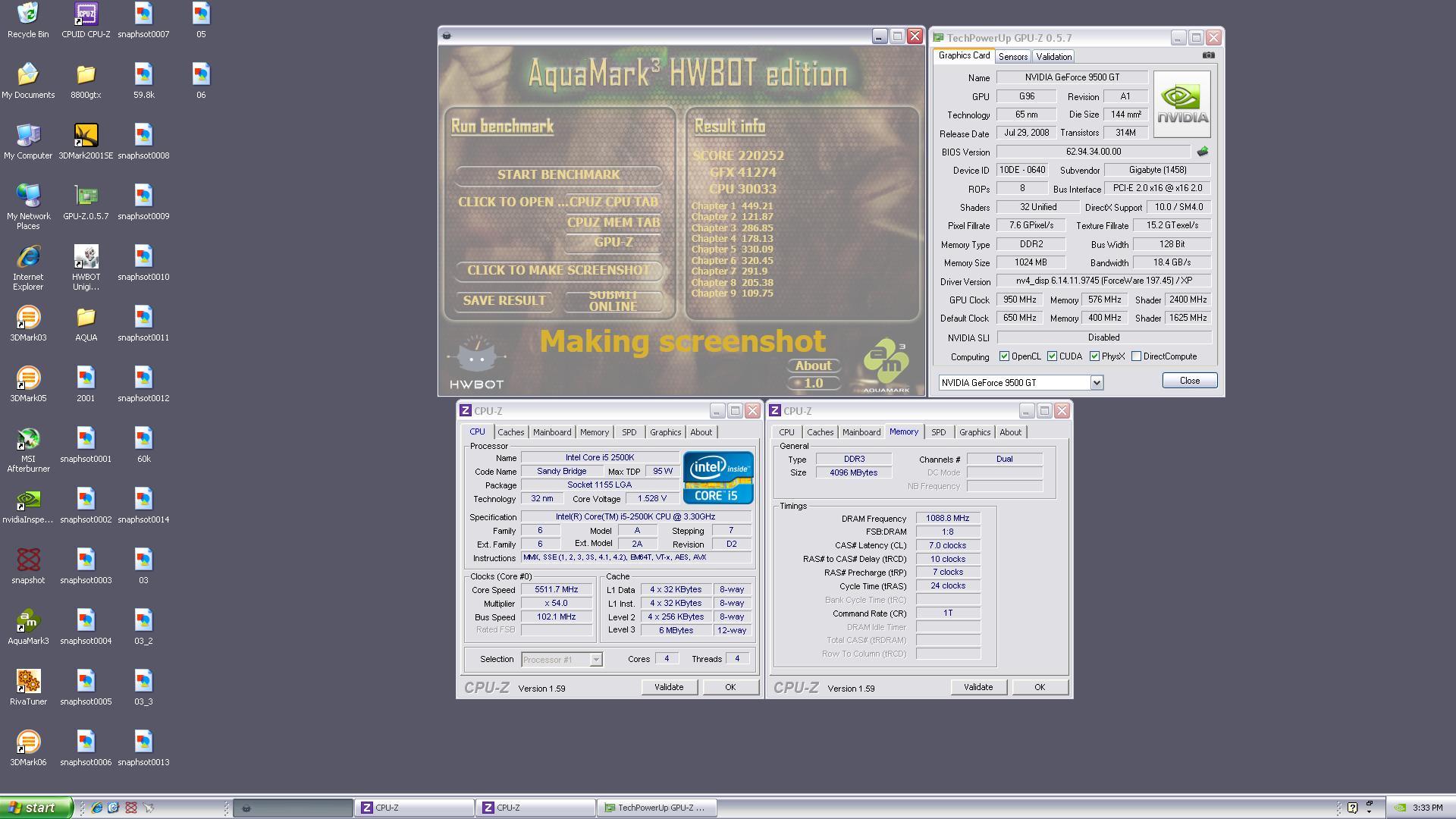
Task: Click the GPU-Z button in AquaMark3
Action: coord(613,243)
